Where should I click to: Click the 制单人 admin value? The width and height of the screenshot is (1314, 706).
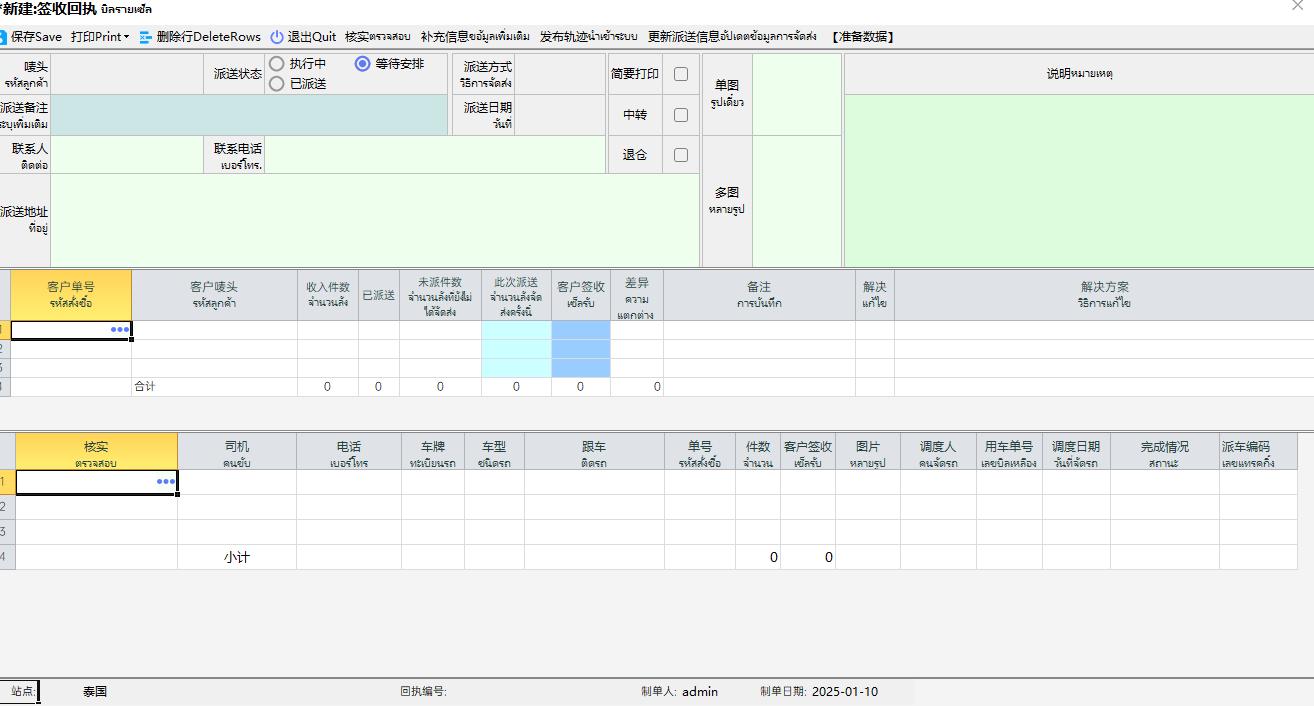click(700, 691)
